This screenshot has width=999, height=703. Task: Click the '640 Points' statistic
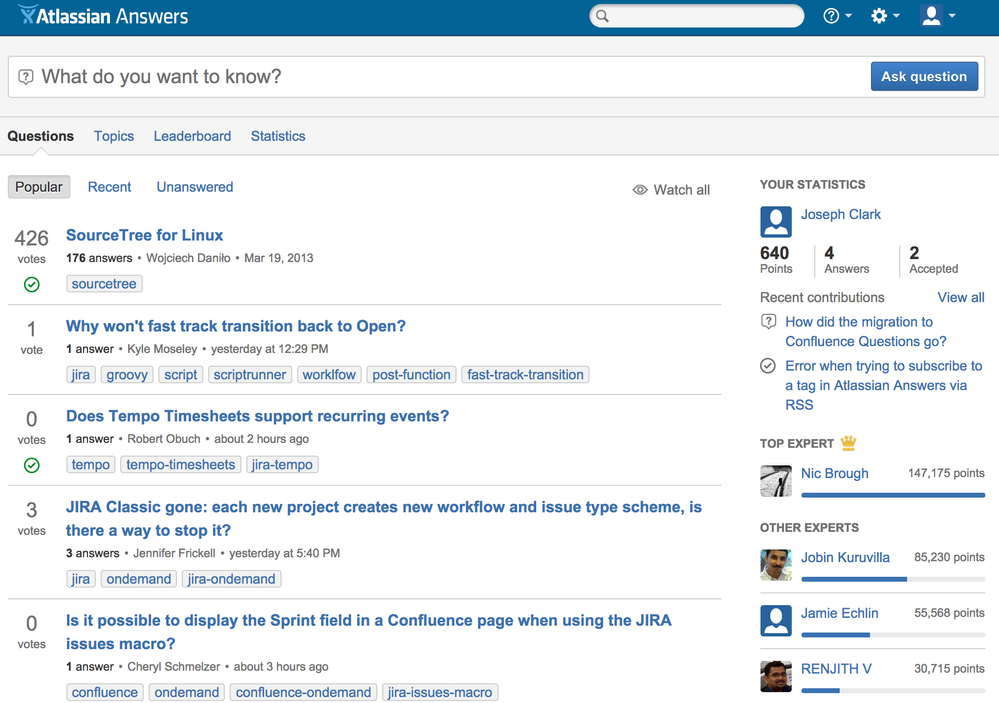775,260
